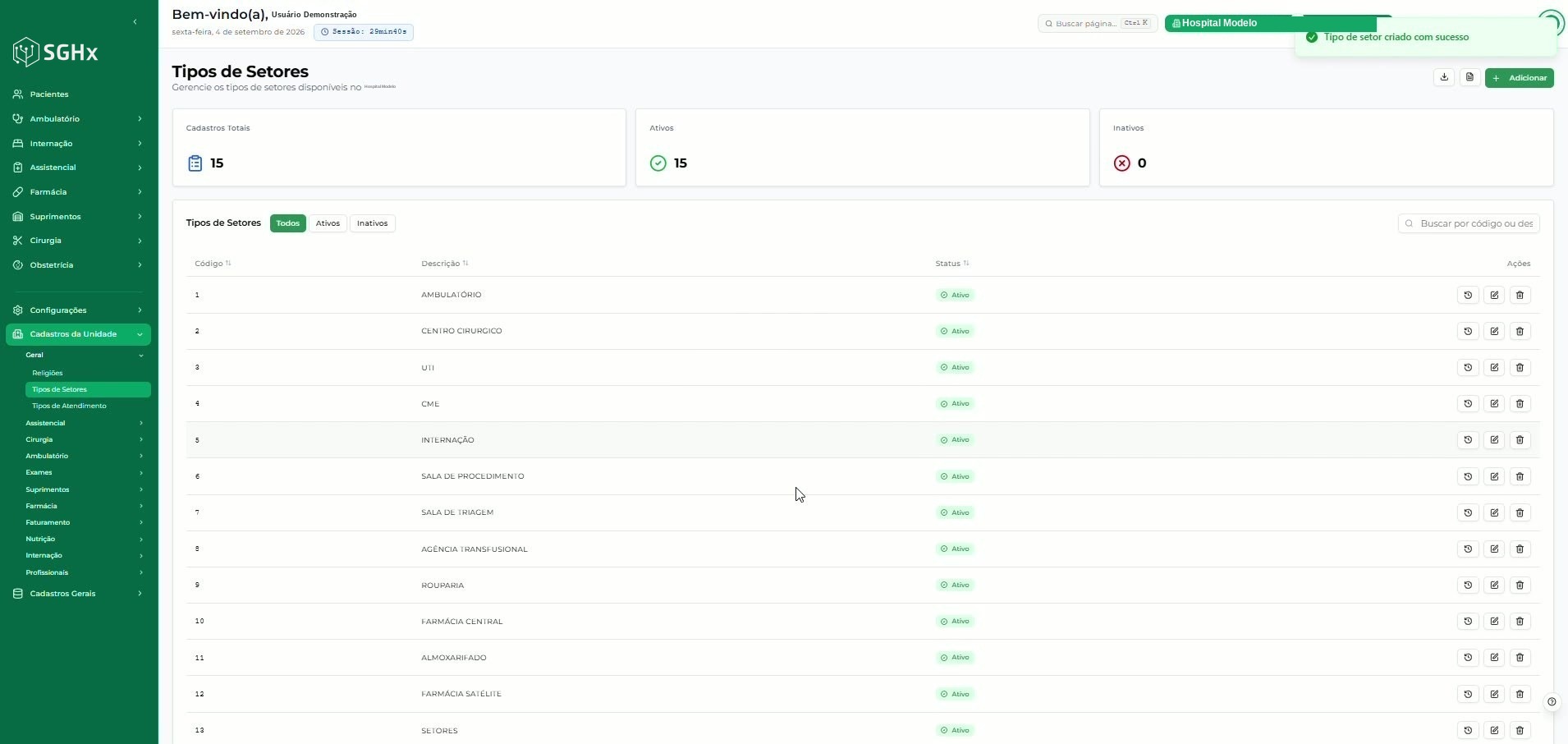Image resolution: width=1568 pixels, height=744 pixels.
Task: Switch to the Ativos filter tab
Action: pyautogui.click(x=328, y=223)
